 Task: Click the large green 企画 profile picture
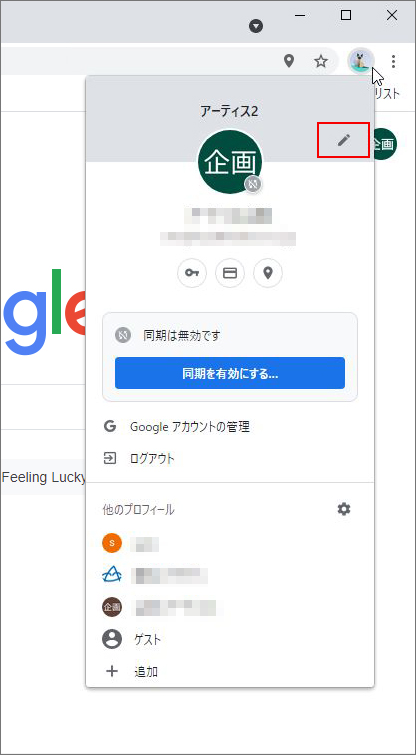230,162
